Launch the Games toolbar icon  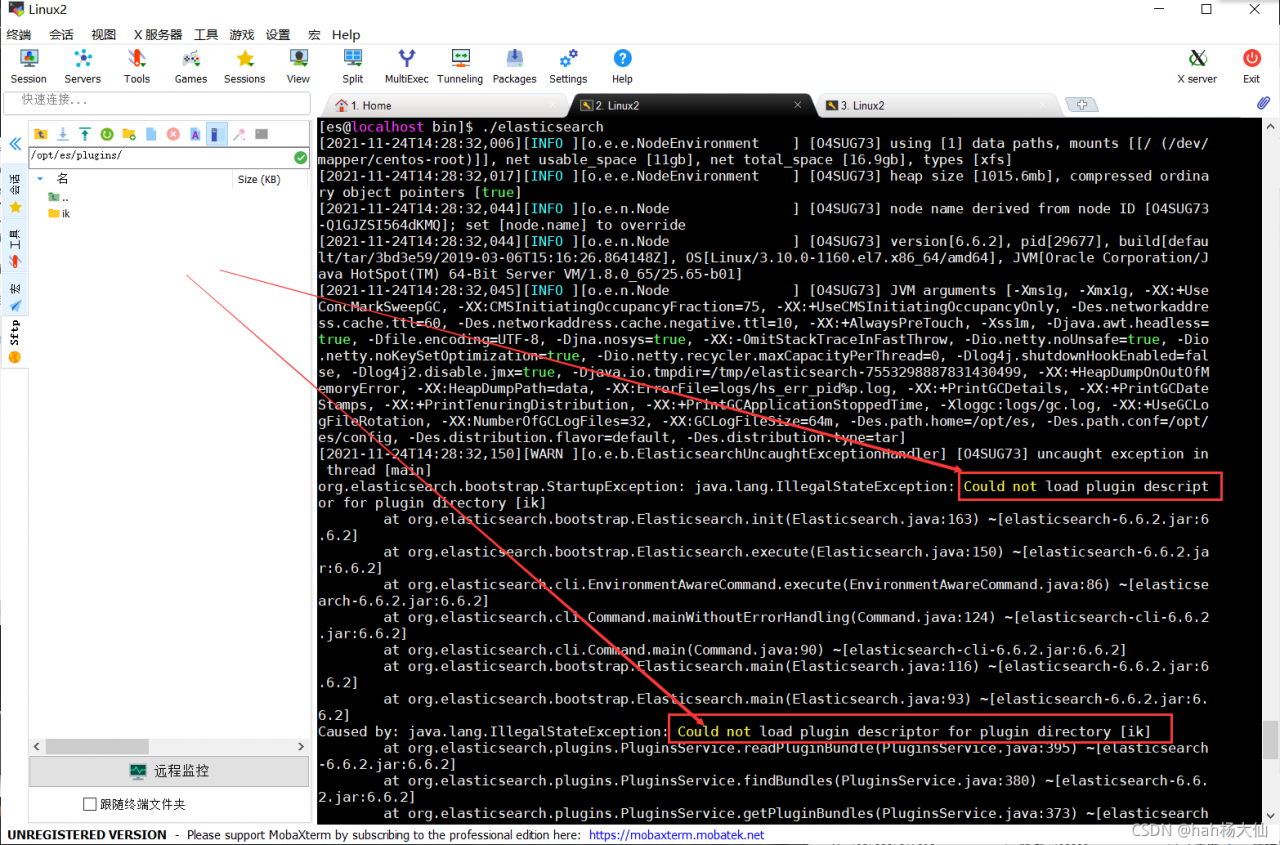(191, 67)
